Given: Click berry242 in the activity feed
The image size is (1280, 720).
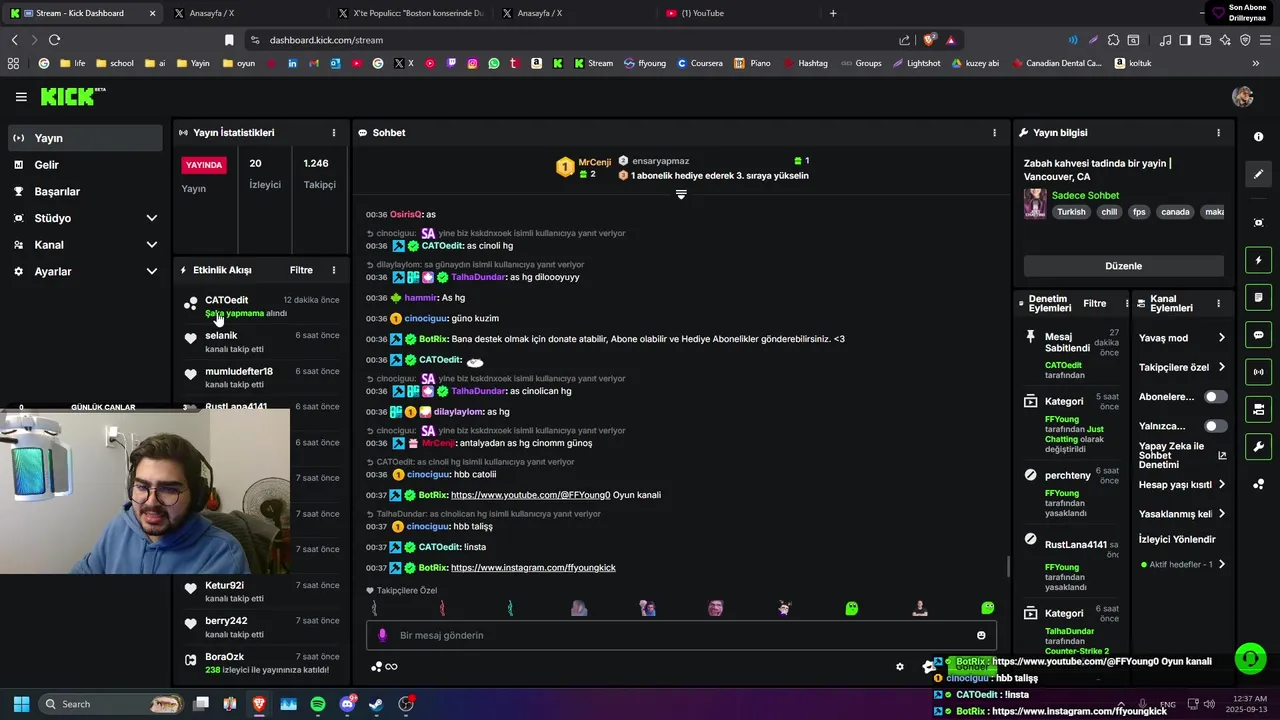Looking at the screenshot, I should point(226,621).
